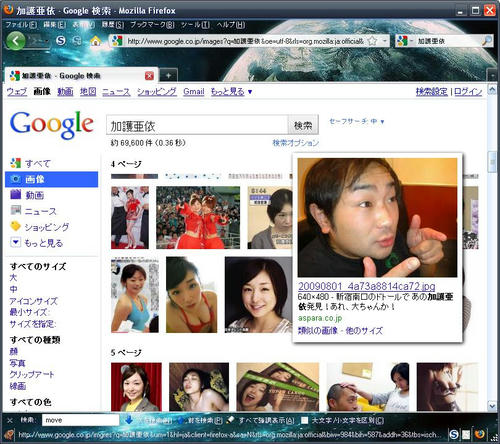Close the find bar with the X

click(x=10, y=420)
